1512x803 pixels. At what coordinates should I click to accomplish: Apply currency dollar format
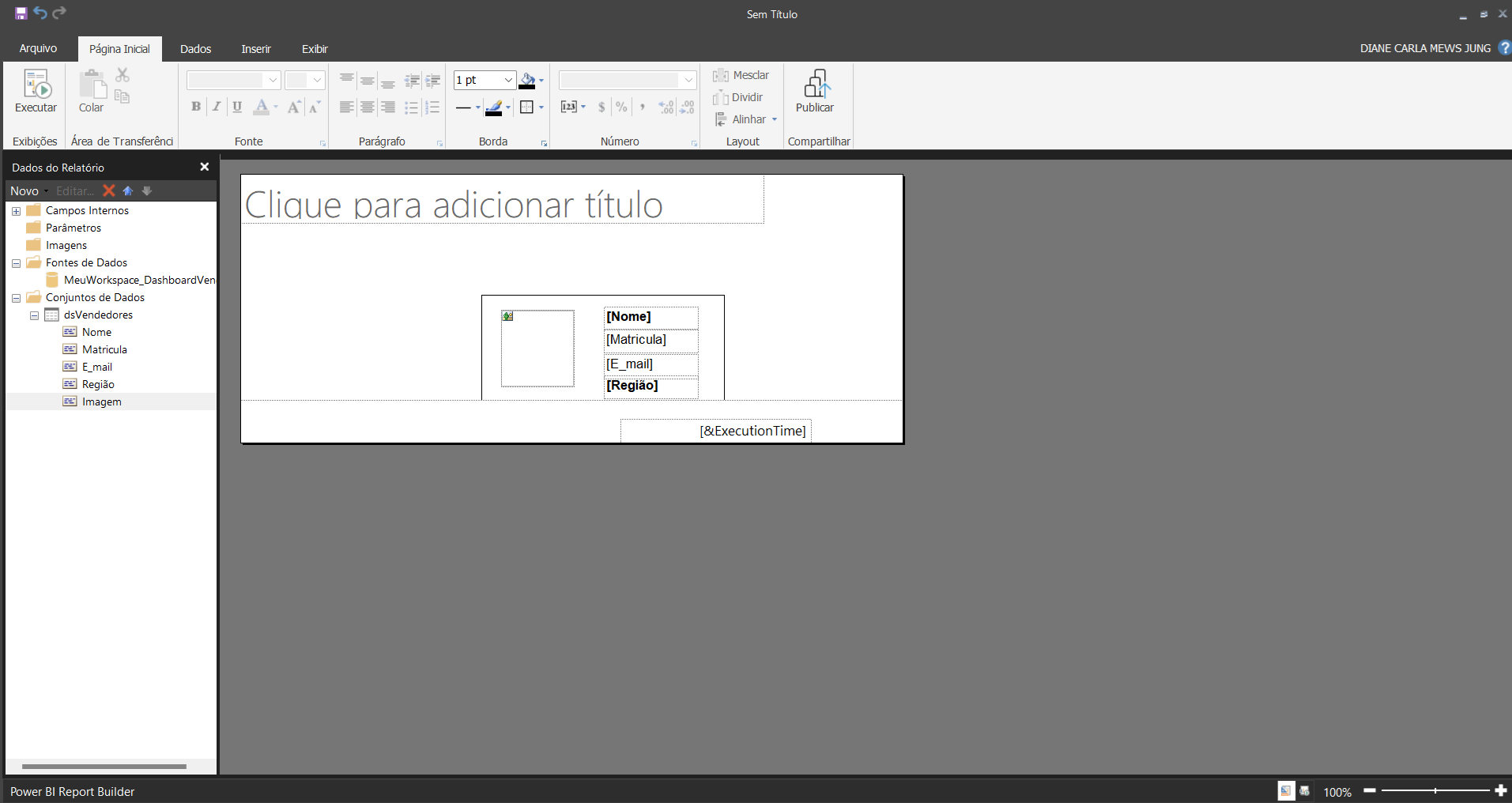click(601, 107)
